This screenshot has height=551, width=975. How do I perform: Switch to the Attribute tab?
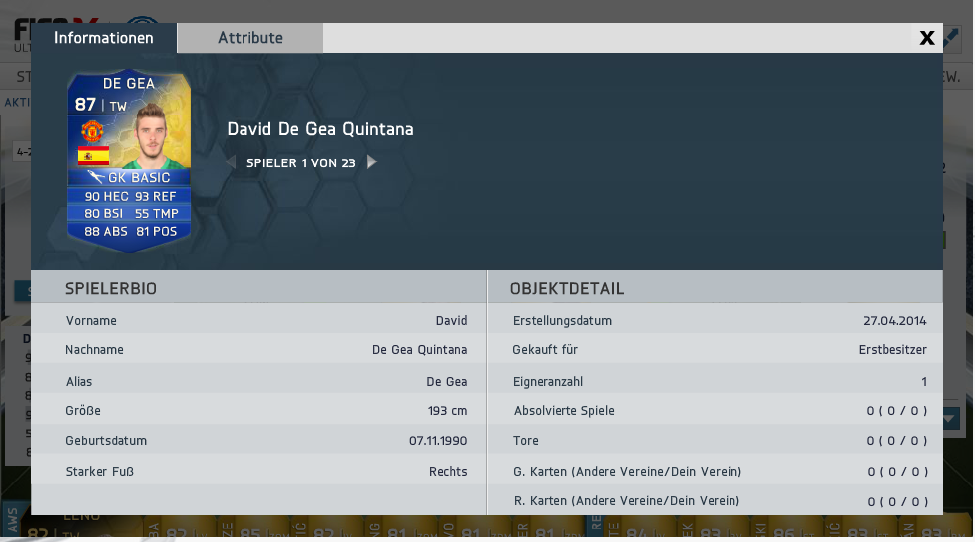click(250, 38)
